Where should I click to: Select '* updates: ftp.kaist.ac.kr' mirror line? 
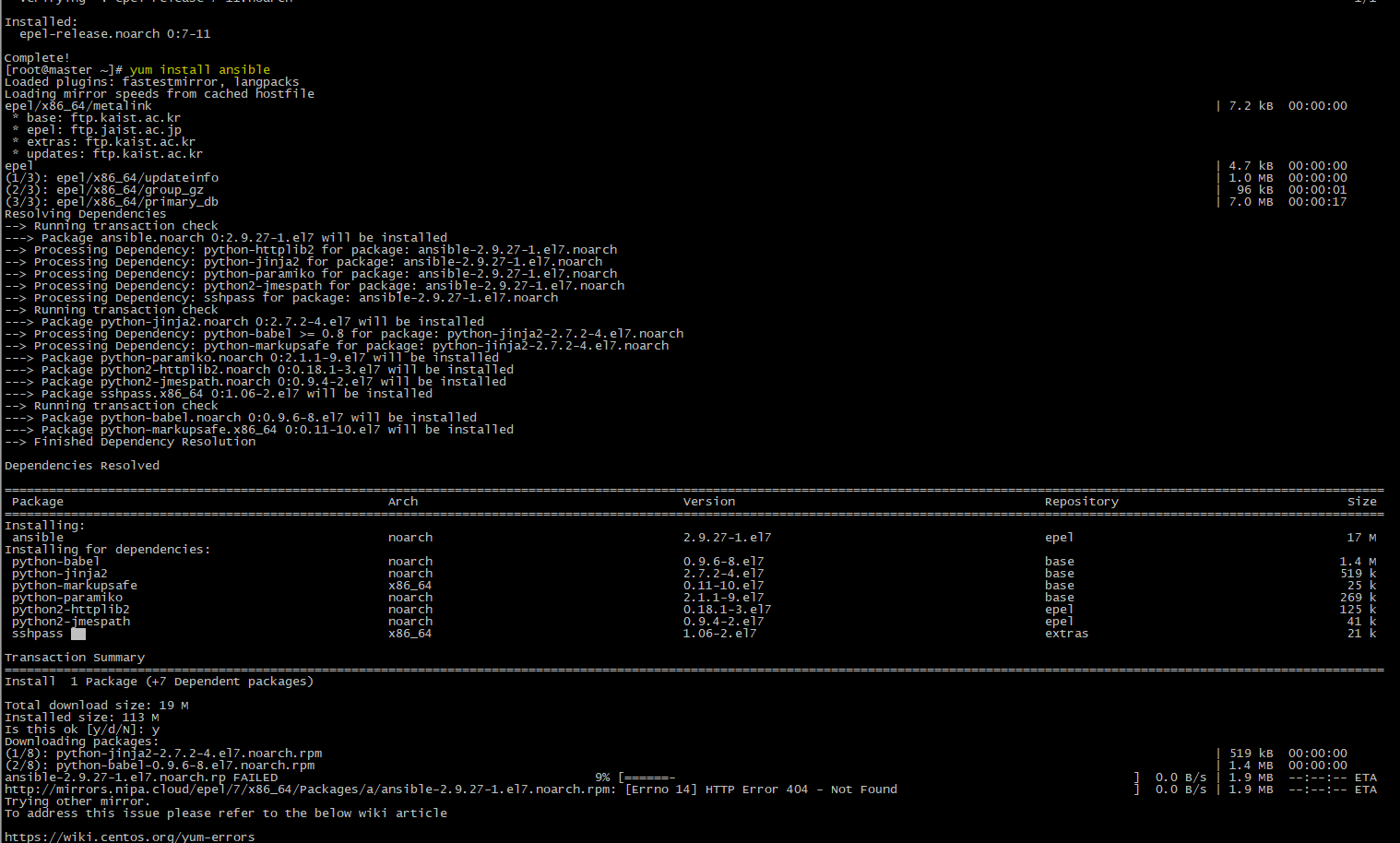coord(107,154)
